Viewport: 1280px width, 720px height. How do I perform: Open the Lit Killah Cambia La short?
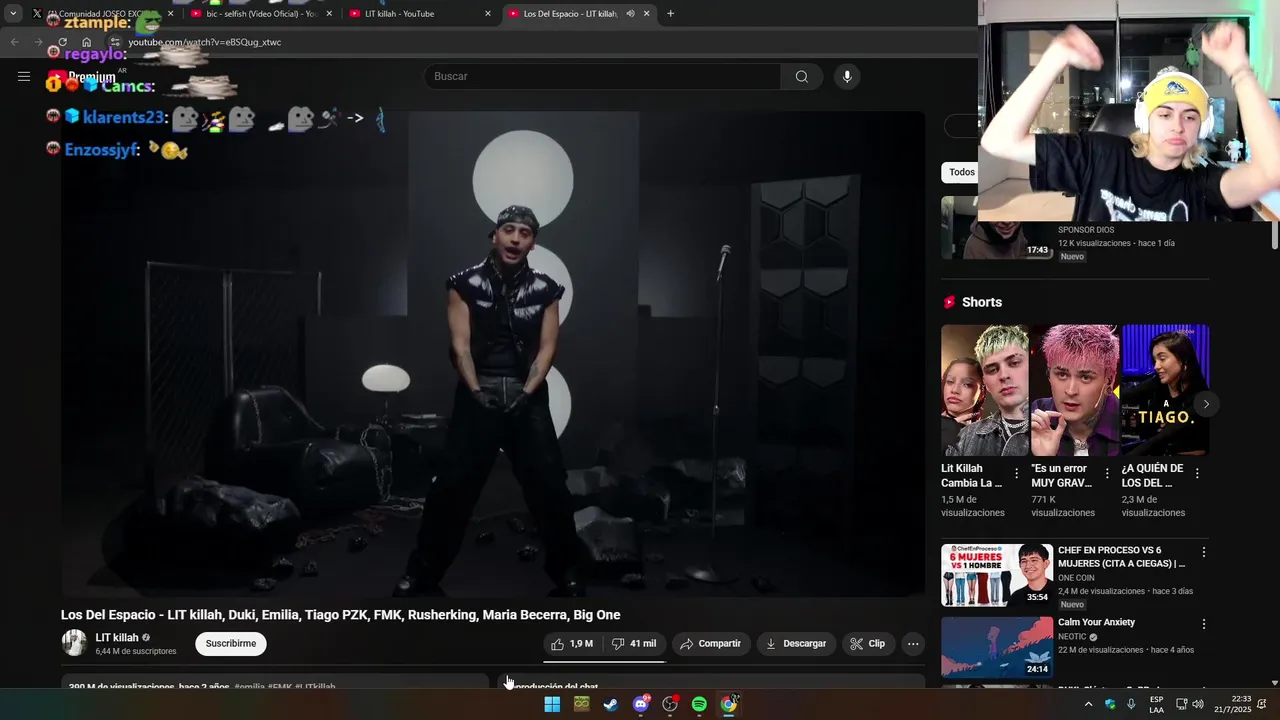click(x=985, y=390)
